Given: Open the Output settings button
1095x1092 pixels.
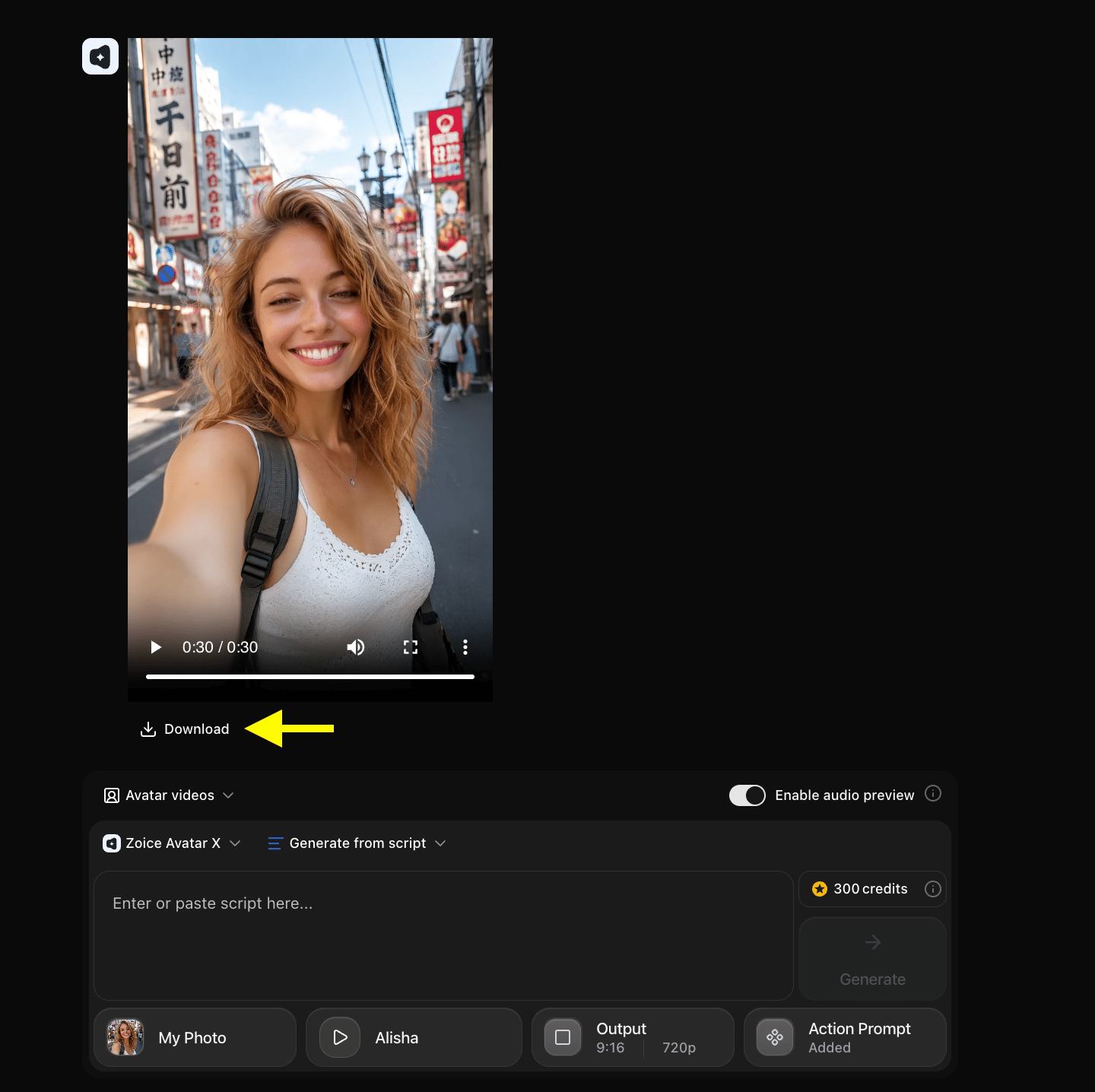Looking at the screenshot, I should pyautogui.click(x=633, y=1037).
